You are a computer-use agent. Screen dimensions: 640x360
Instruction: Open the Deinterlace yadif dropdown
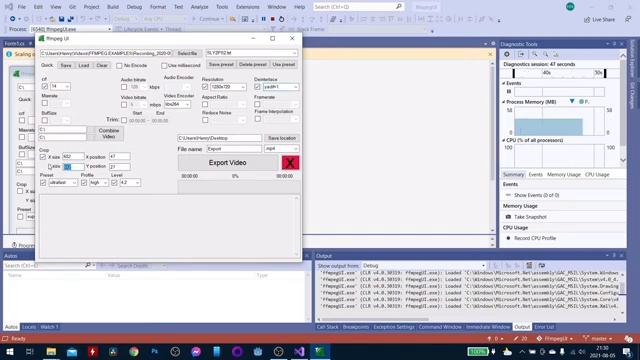click(x=295, y=87)
